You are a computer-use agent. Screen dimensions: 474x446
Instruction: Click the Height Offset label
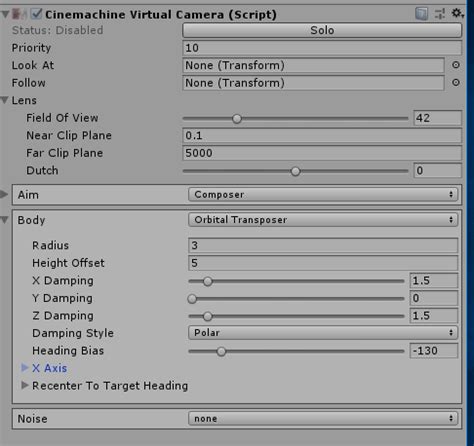(68, 263)
